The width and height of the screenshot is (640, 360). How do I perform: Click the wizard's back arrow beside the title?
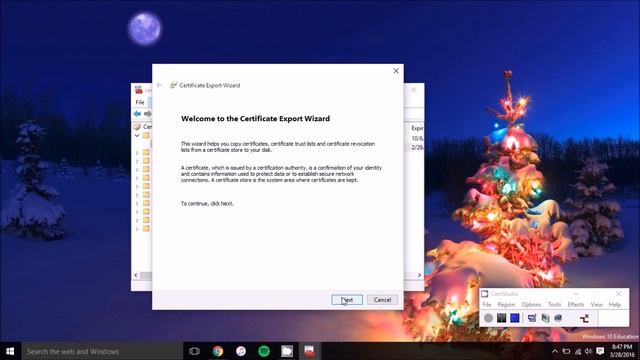tap(160, 85)
